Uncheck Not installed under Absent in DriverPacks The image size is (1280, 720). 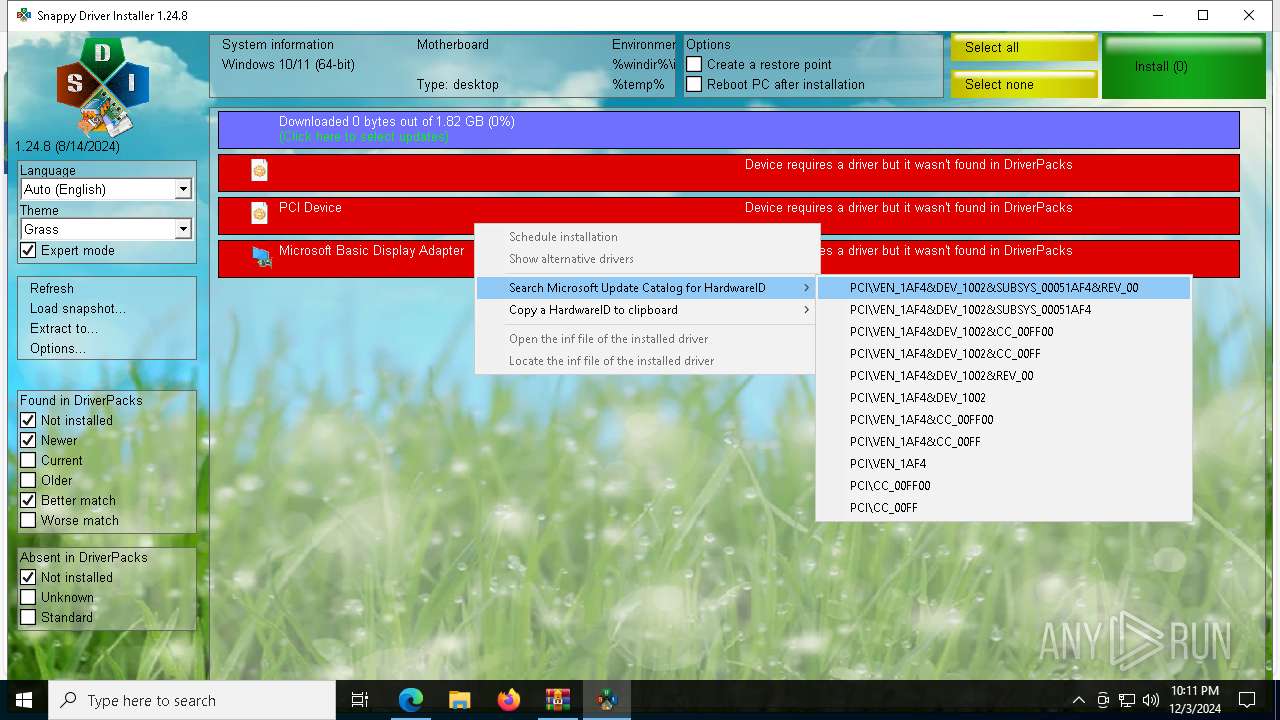(28, 577)
